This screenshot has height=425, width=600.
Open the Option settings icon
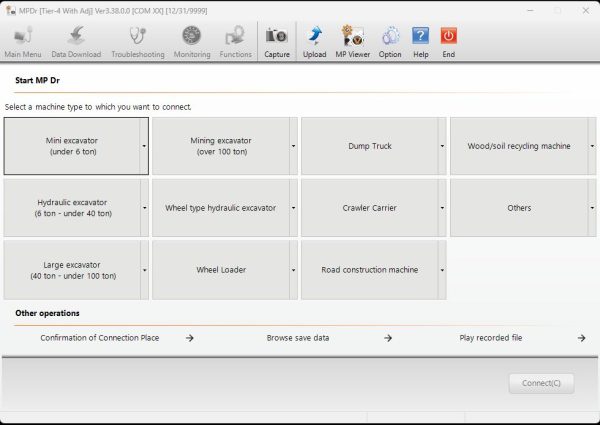[390, 41]
